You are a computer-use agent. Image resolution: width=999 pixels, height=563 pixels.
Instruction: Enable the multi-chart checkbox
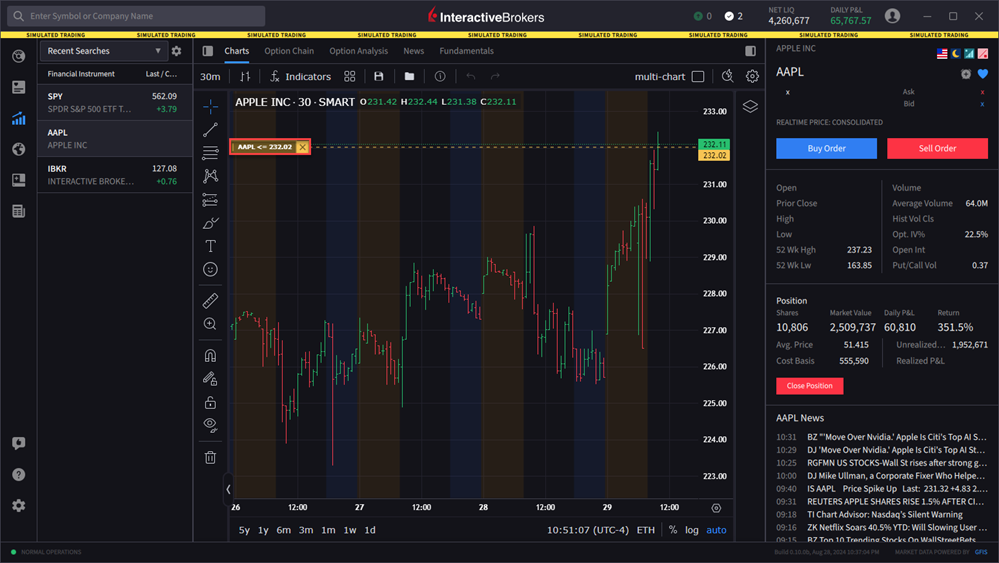(x=698, y=76)
